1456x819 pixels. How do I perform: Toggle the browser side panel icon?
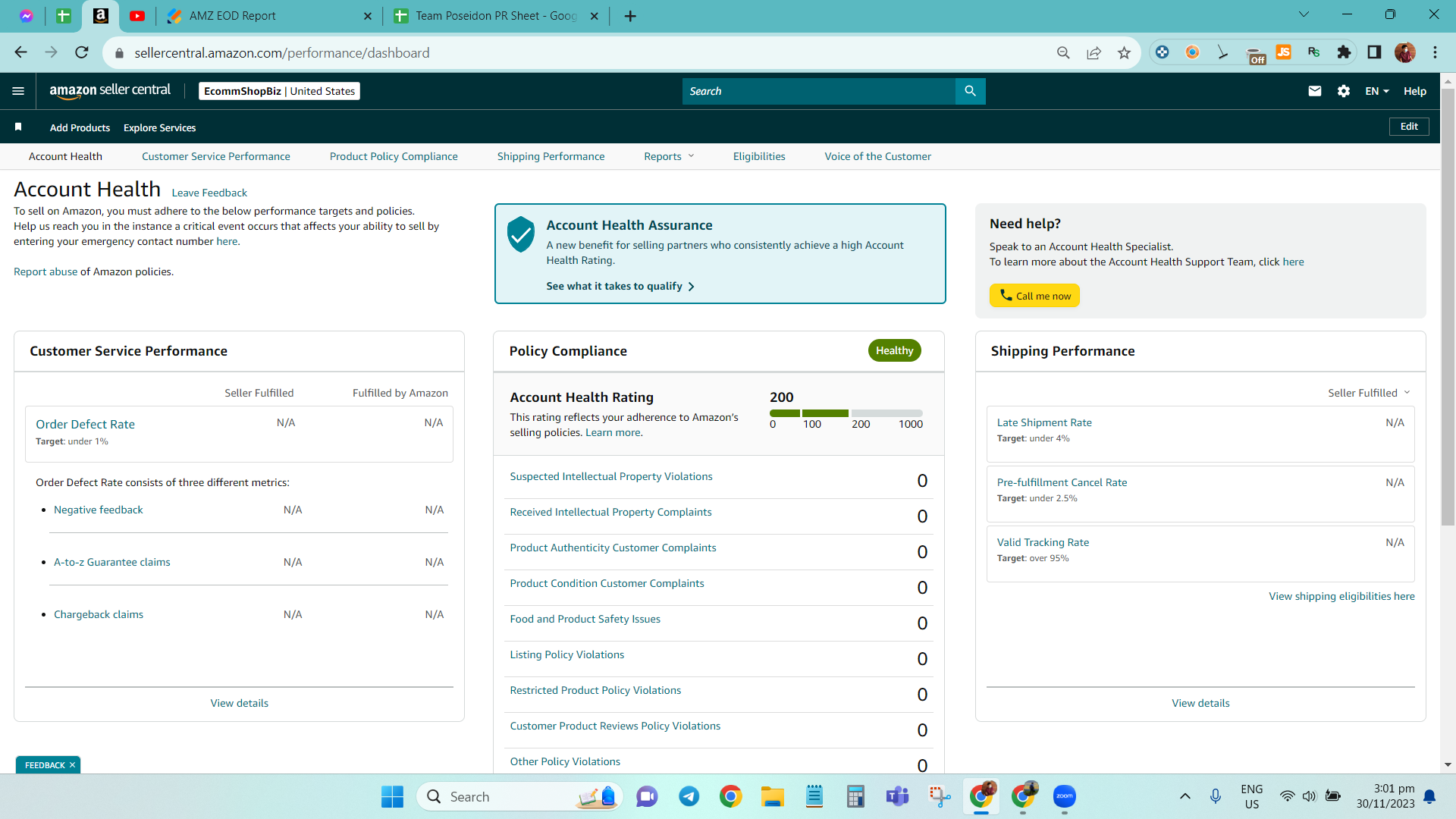pos(1374,52)
